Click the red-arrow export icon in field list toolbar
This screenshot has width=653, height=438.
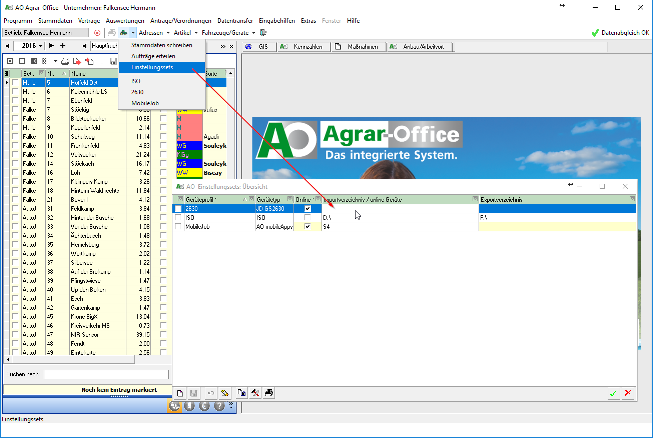(x=77, y=61)
